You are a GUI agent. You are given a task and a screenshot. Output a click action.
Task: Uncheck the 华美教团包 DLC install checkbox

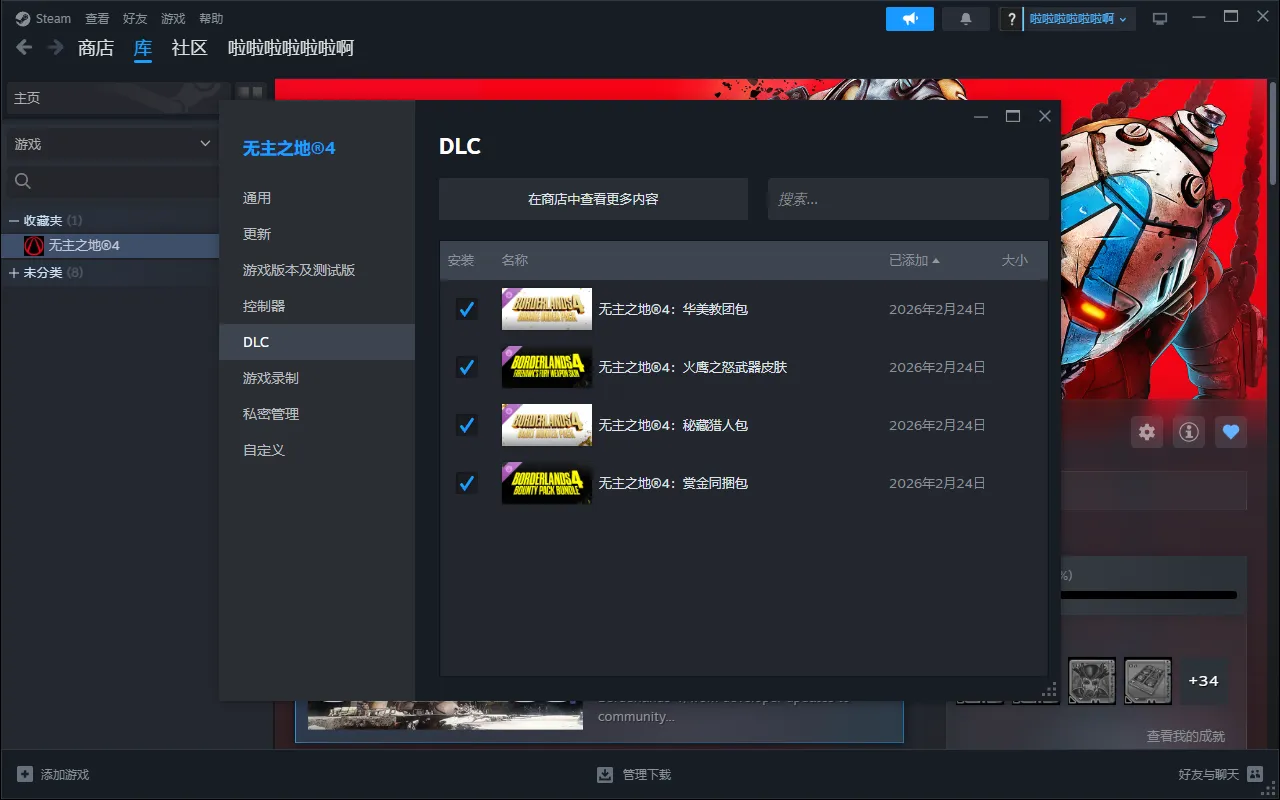[x=466, y=309]
